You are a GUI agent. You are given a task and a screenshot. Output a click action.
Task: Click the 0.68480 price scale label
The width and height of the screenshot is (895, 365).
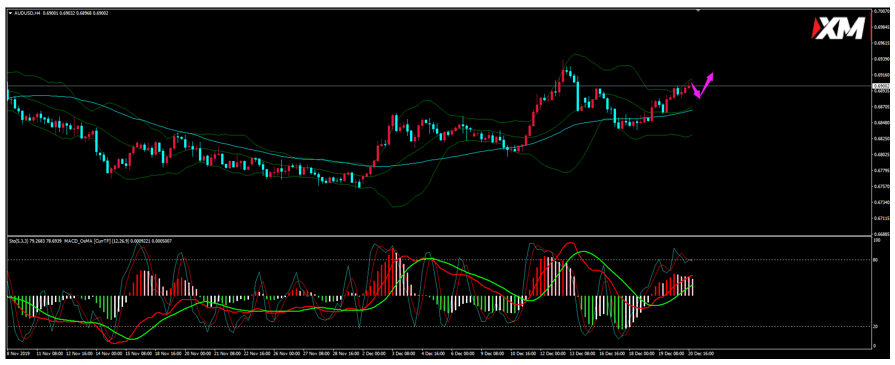(x=881, y=122)
